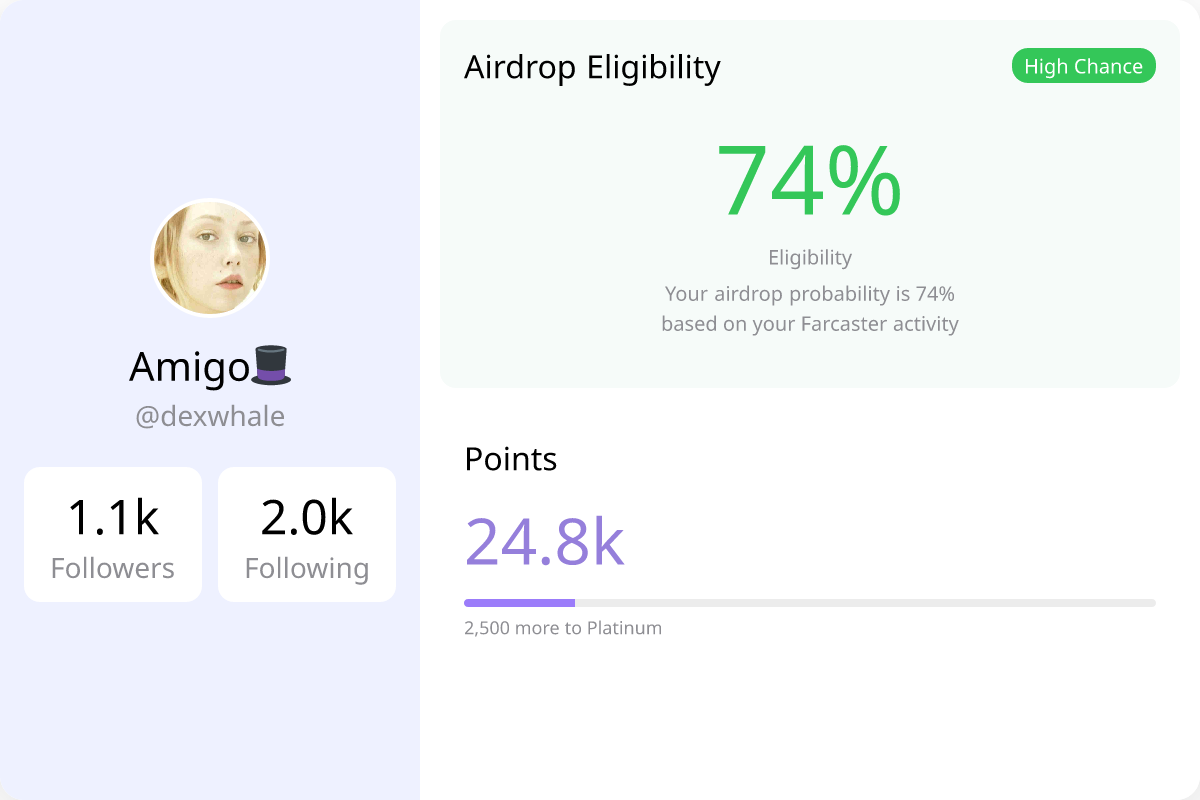
Task: Click the top hat emoji beside Amigo
Action: [x=271, y=366]
